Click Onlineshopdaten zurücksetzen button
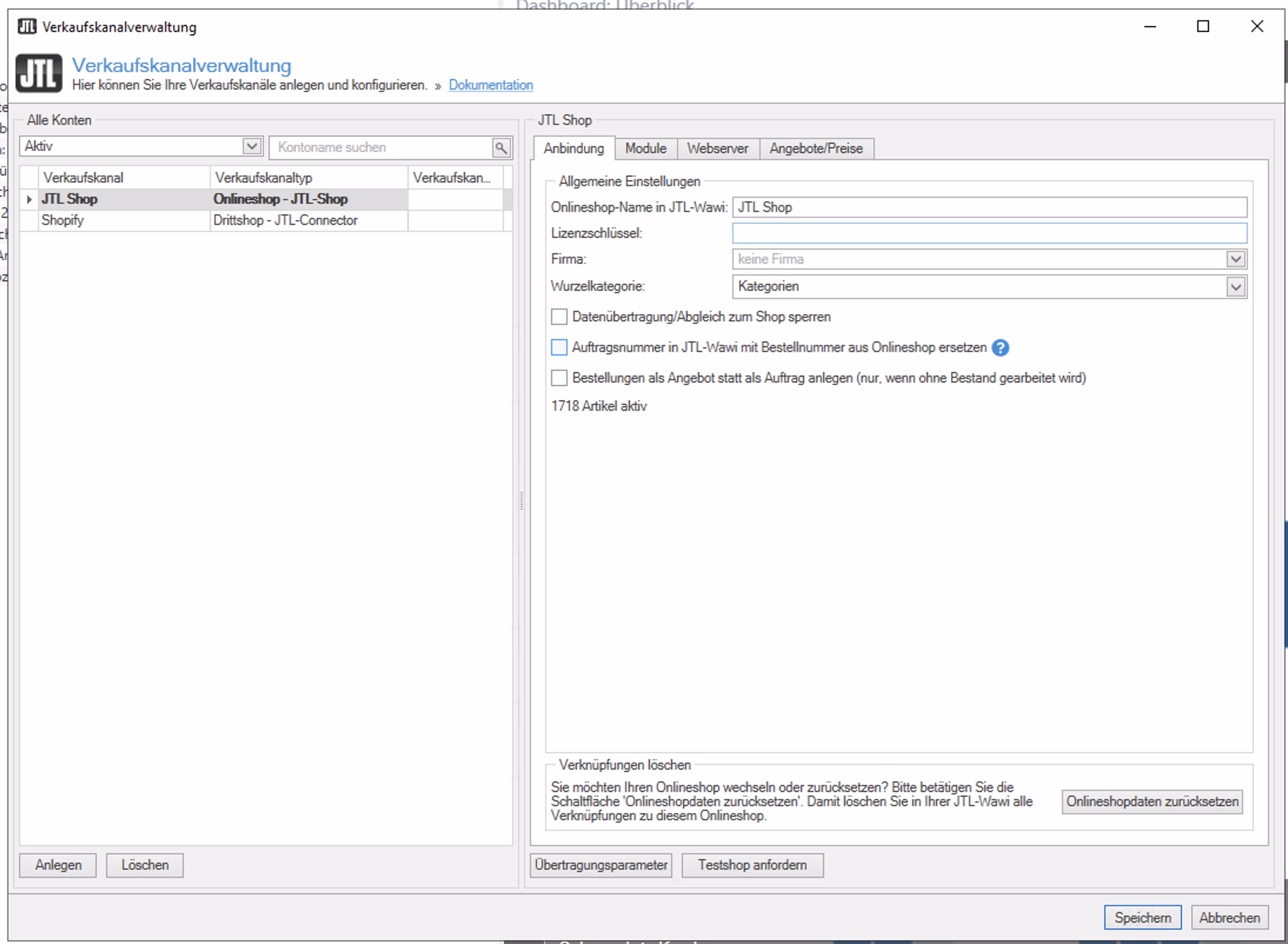 pyautogui.click(x=1152, y=802)
